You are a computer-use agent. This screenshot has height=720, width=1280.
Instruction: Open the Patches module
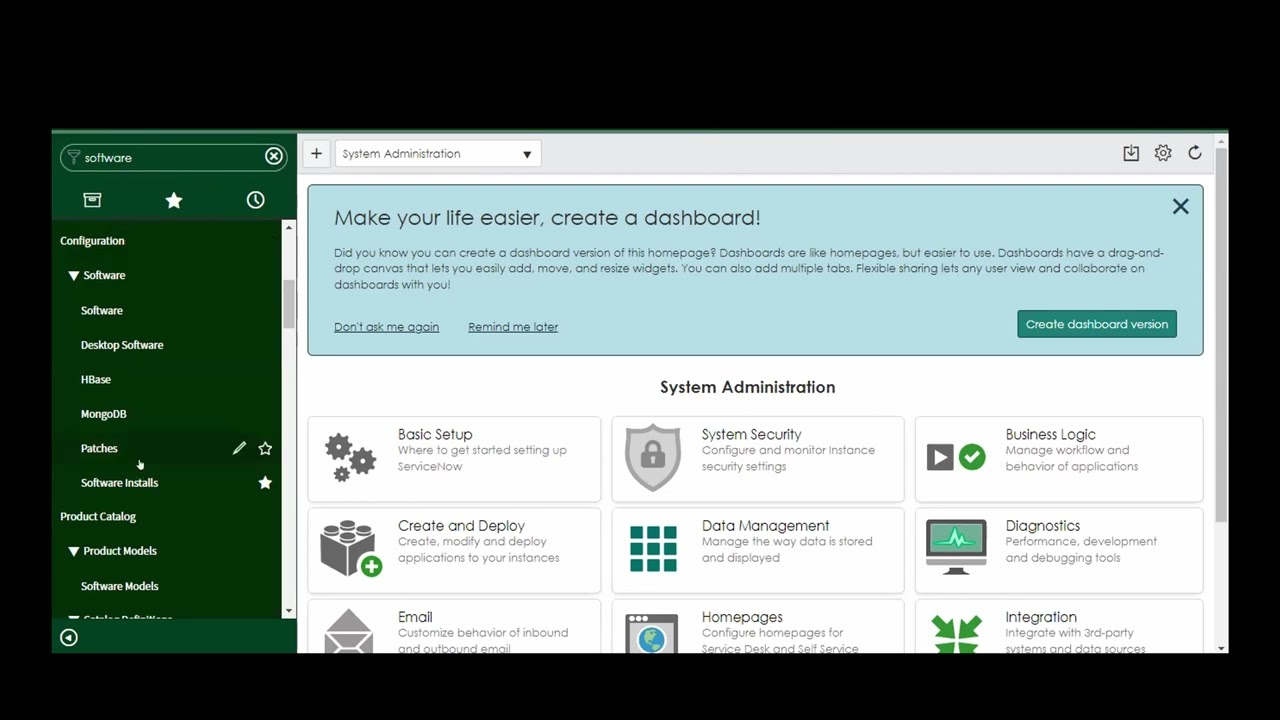99,449
